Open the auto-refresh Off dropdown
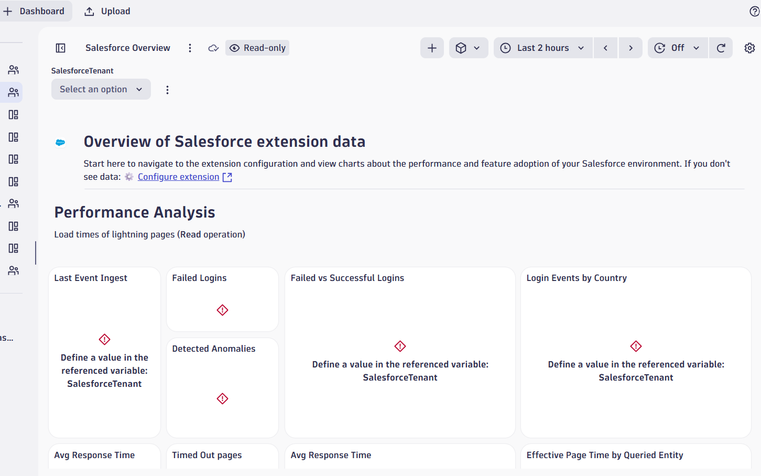Viewport: 761px width, 476px height. pyautogui.click(x=678, y=48)
